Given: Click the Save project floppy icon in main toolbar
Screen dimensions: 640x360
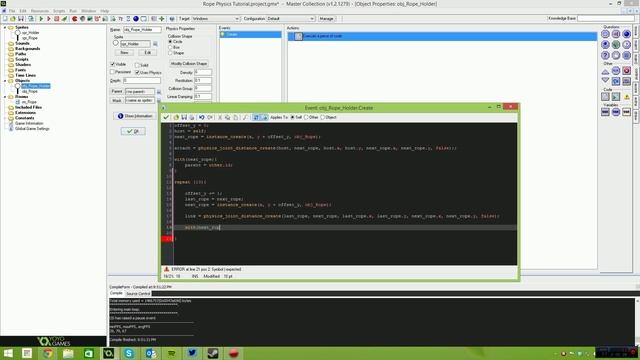Looking at the screenshot, I should [20, 19].
